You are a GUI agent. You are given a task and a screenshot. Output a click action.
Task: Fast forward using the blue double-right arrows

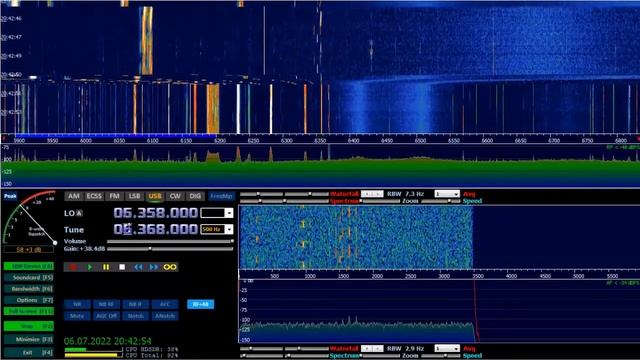pyautogui.click(x=154, y=267)
